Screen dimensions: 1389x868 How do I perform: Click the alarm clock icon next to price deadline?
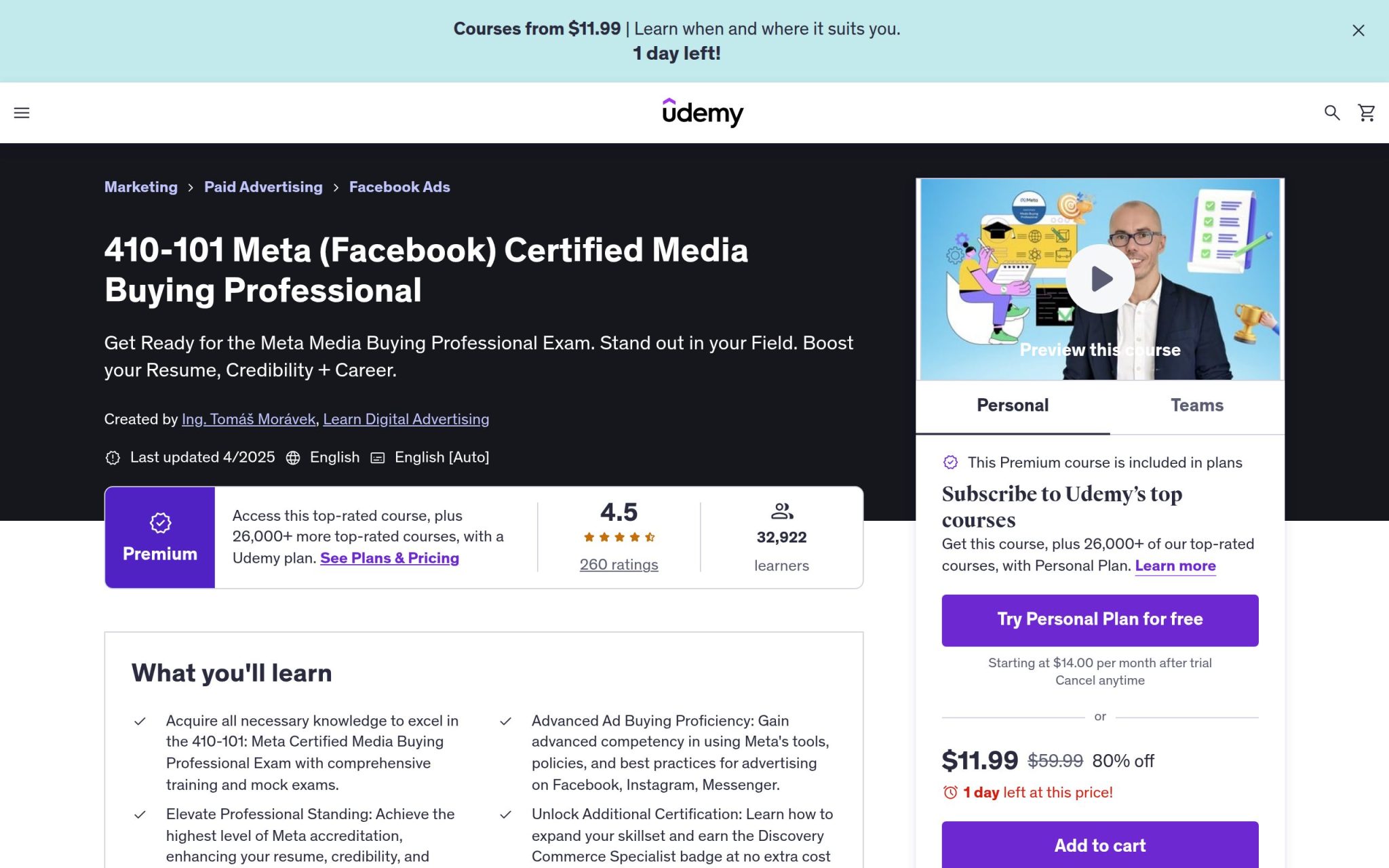[950, 792]
